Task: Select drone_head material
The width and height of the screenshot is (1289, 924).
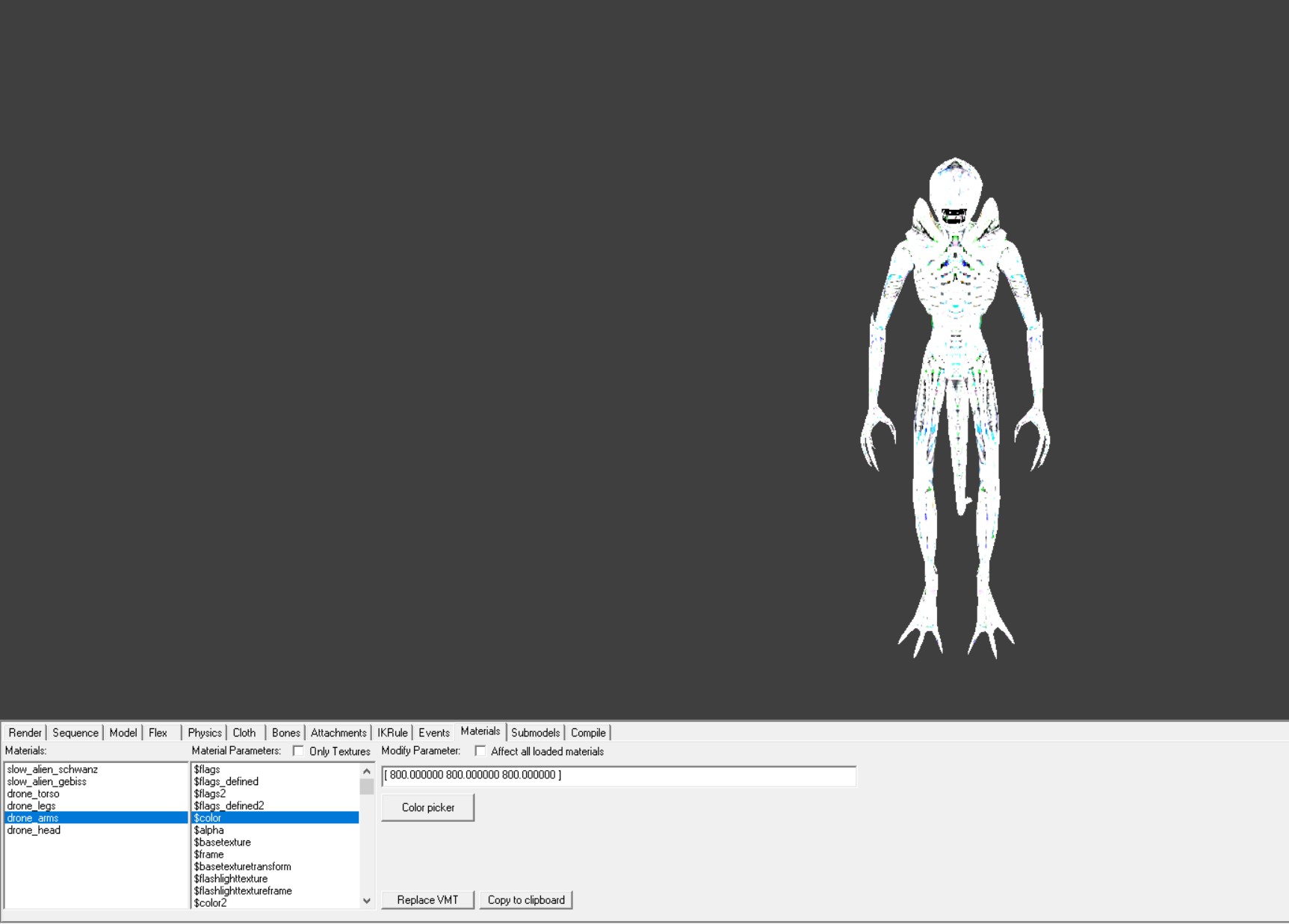Action: 96,830
